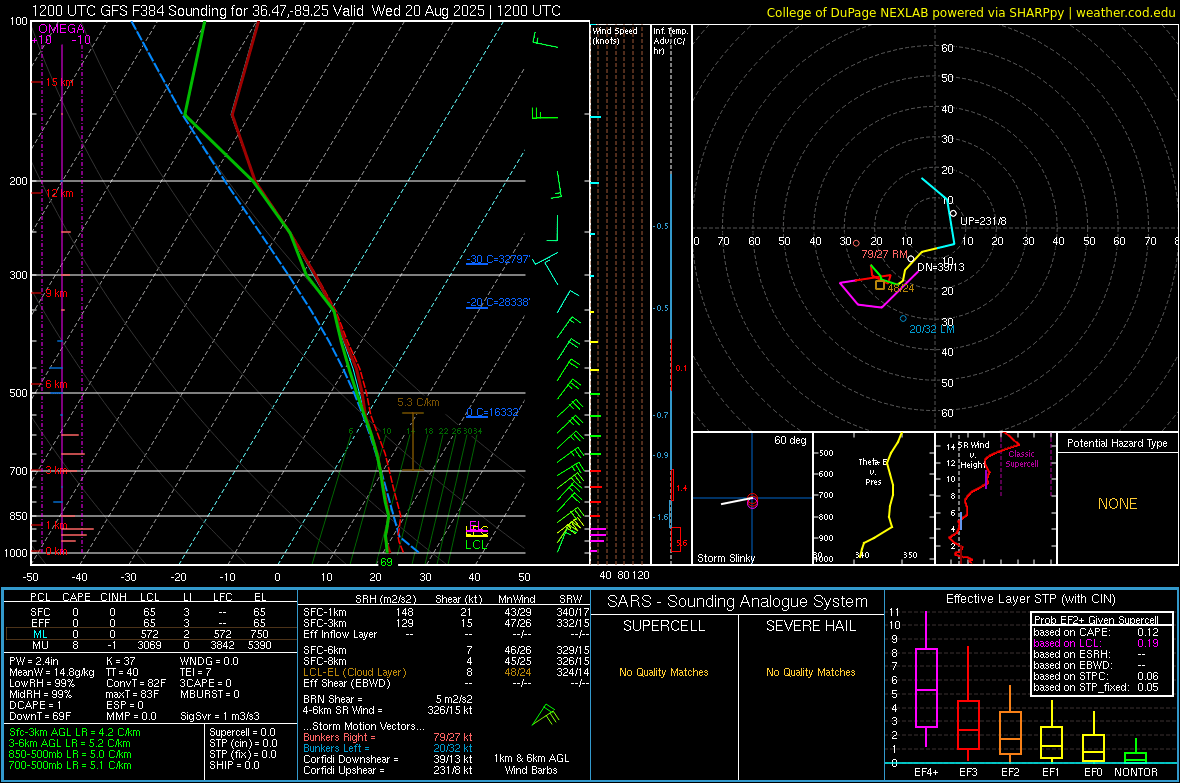Viewport: 1180px width, 783px height.
Task: Select the highlighted ML parcel row label
Action: coord(40,635)
